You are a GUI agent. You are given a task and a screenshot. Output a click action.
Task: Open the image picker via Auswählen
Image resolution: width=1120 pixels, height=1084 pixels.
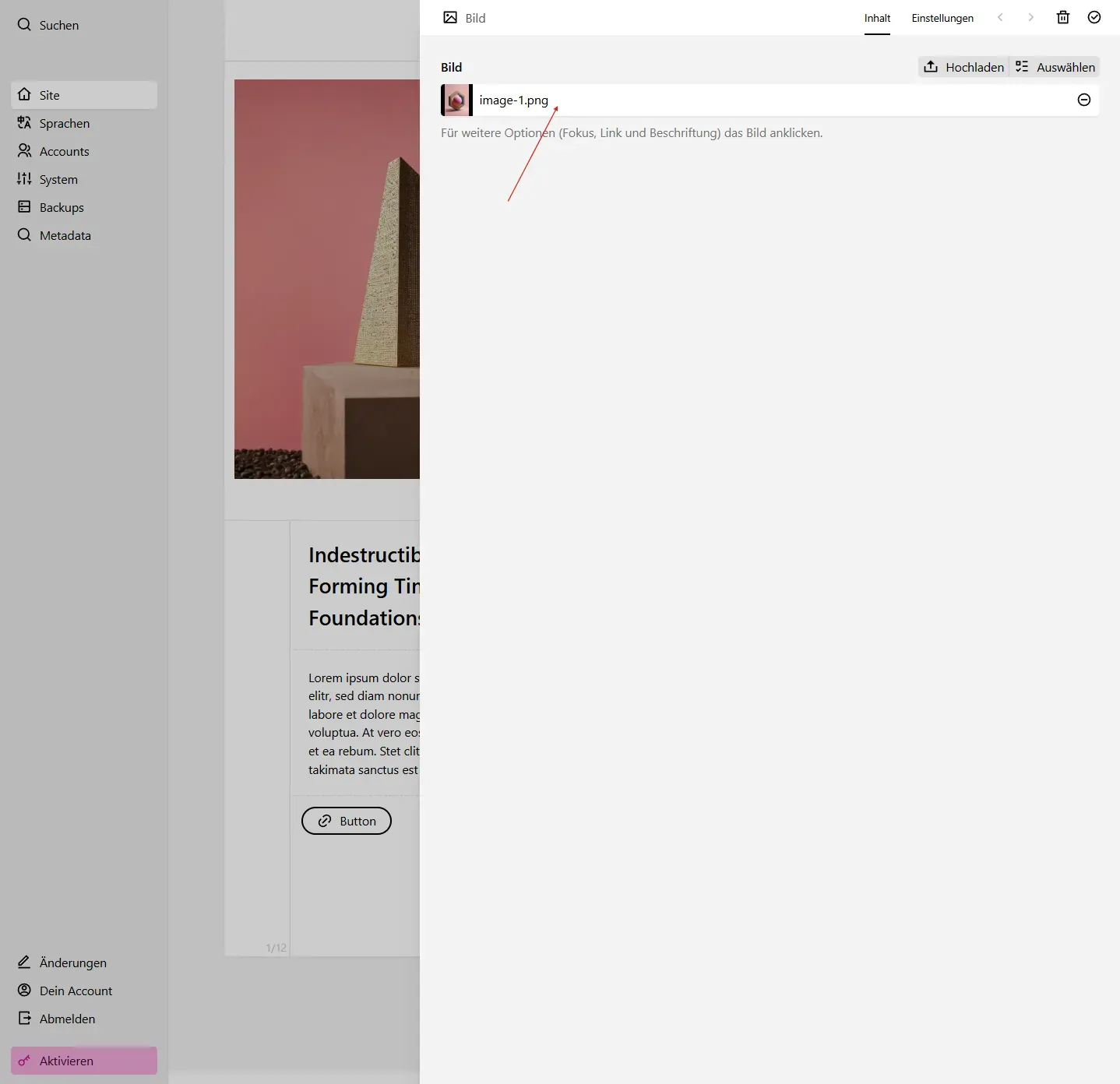tap(1055, 67)
